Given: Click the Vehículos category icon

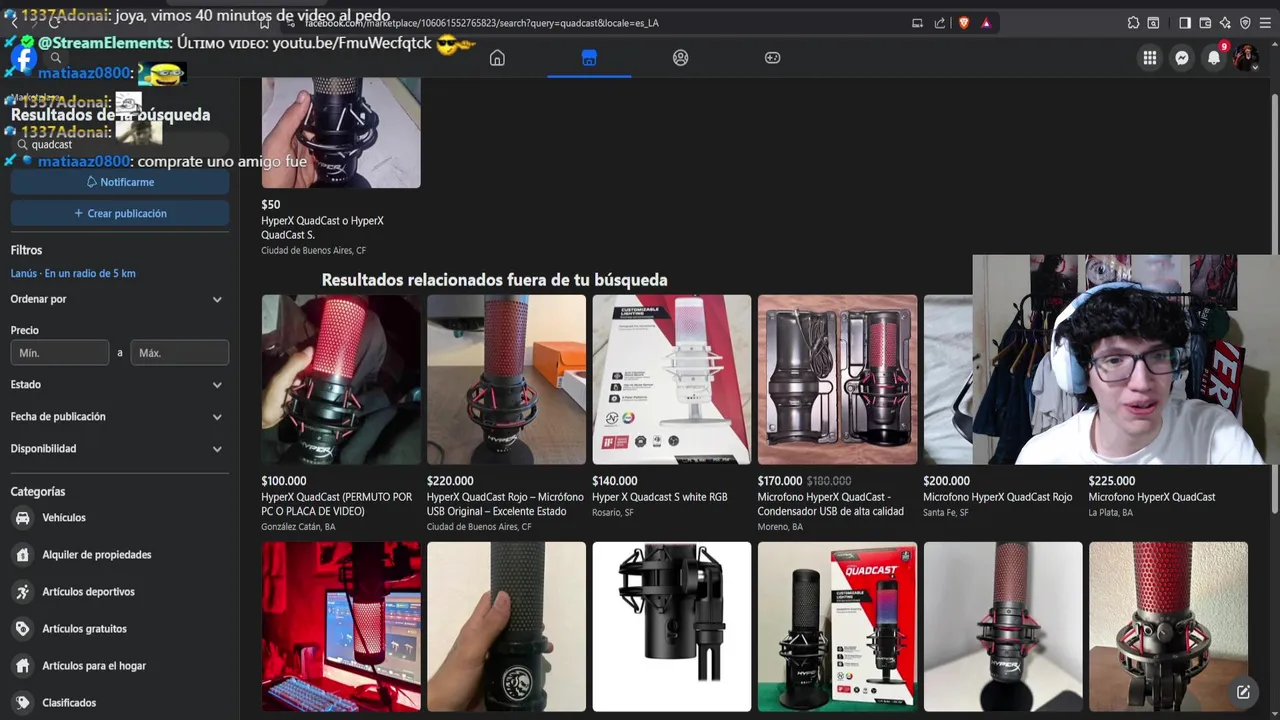Looking at the screenshot, I should pos(22,518).
